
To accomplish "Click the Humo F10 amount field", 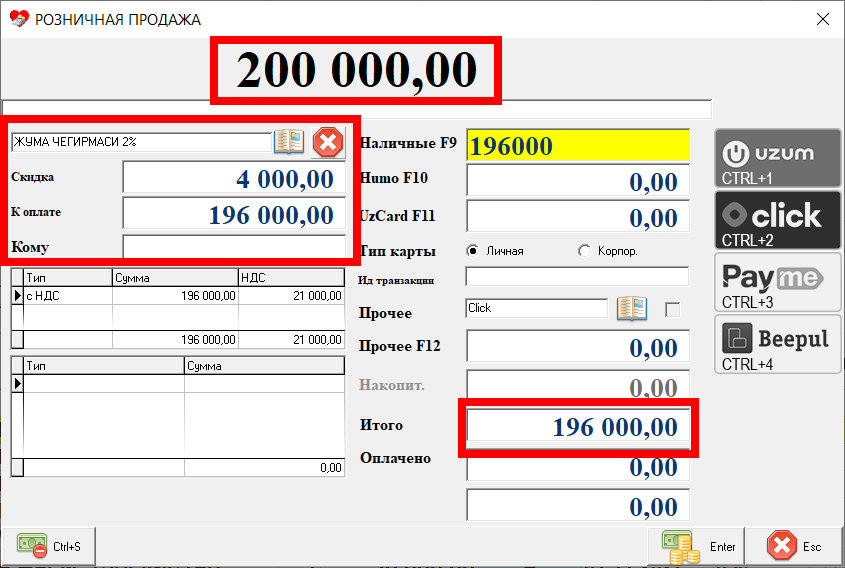I will point(578,181).
